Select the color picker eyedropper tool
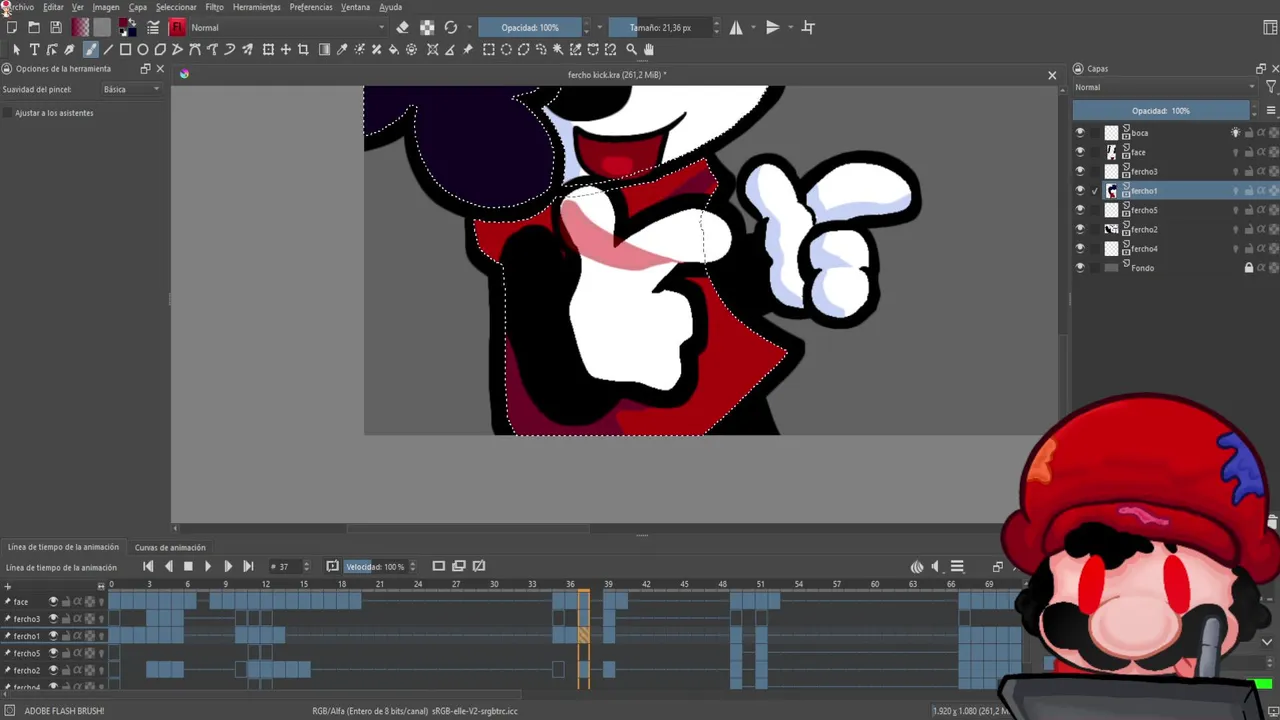 (341, 49)
